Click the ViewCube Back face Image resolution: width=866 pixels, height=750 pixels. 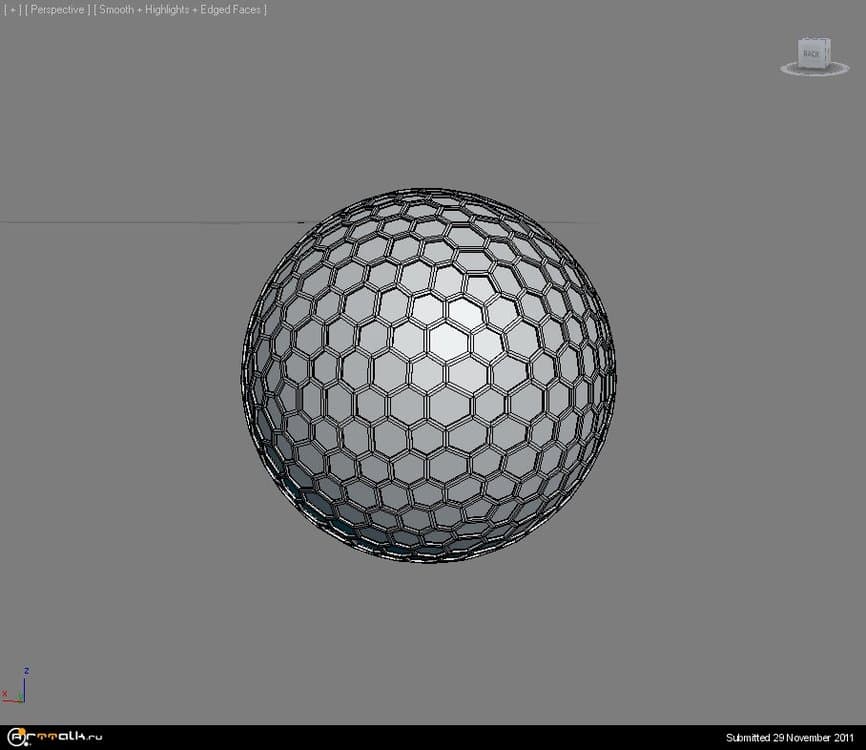[812, 54]
